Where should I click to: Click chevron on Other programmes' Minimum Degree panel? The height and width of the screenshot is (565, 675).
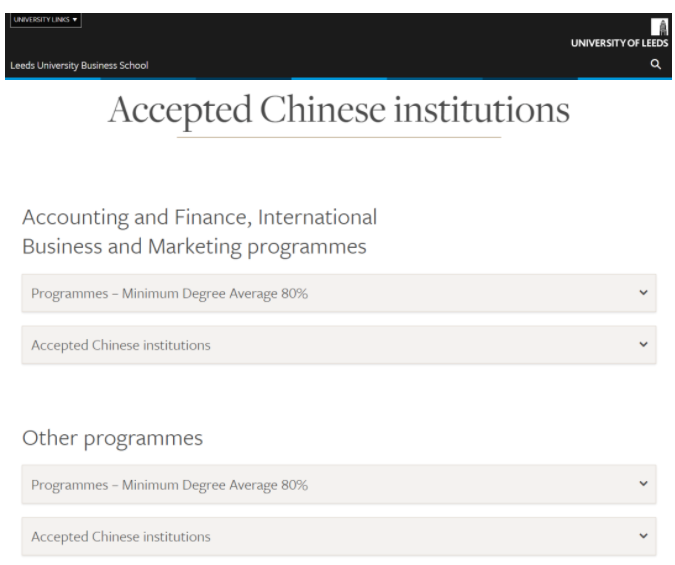pyautogui.click(x=643, y=483)
